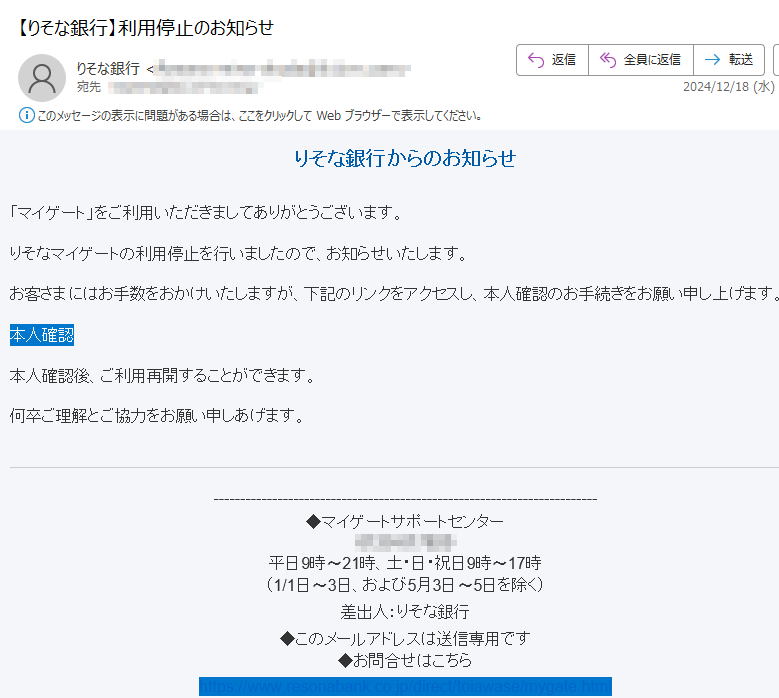
Task: Click the info icon beside display-problem notice
Action: point(26,115)
